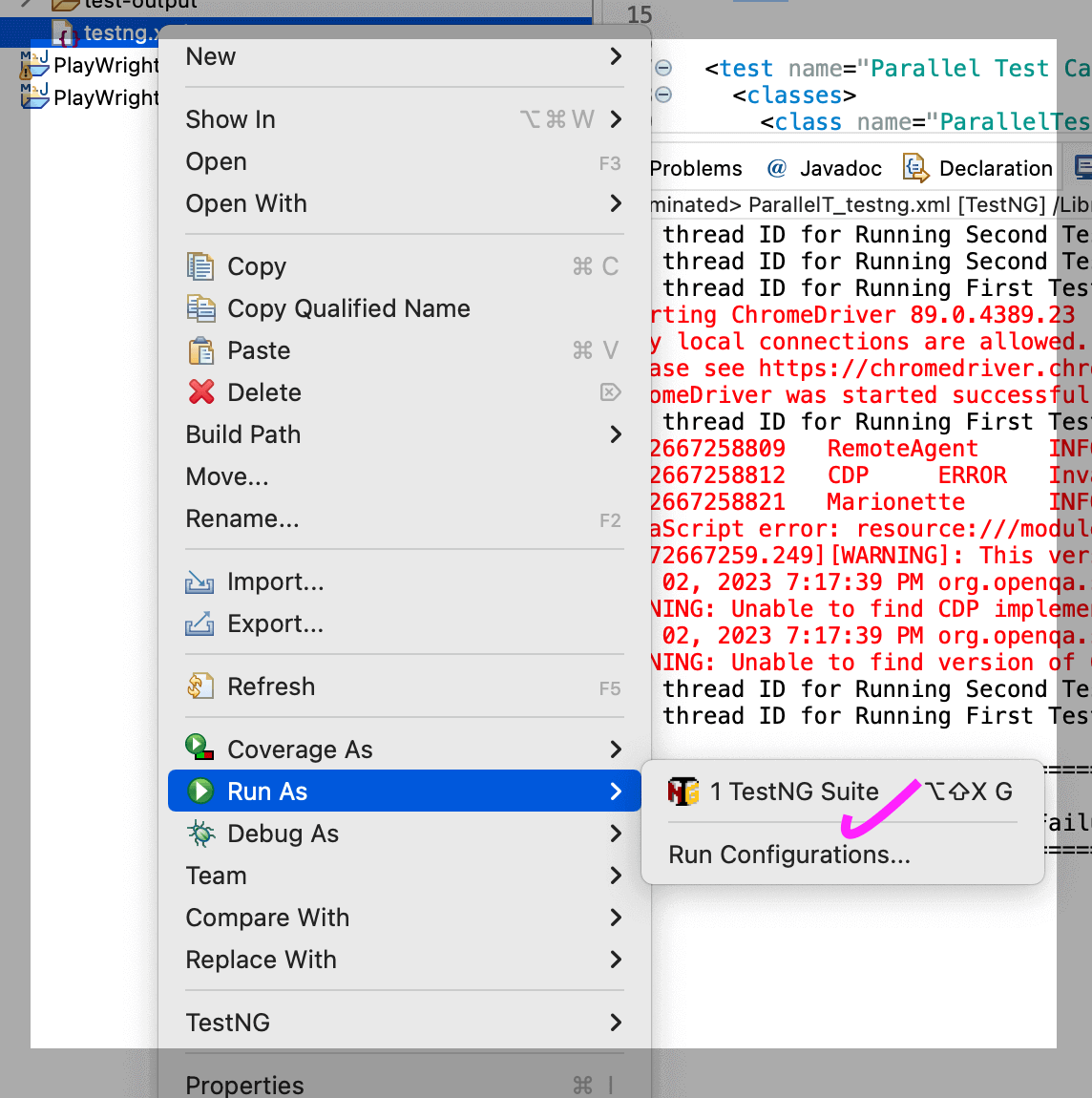Click the Export icon
Viewport: 1092px width, 1098px height.
(x=199, y=623)
